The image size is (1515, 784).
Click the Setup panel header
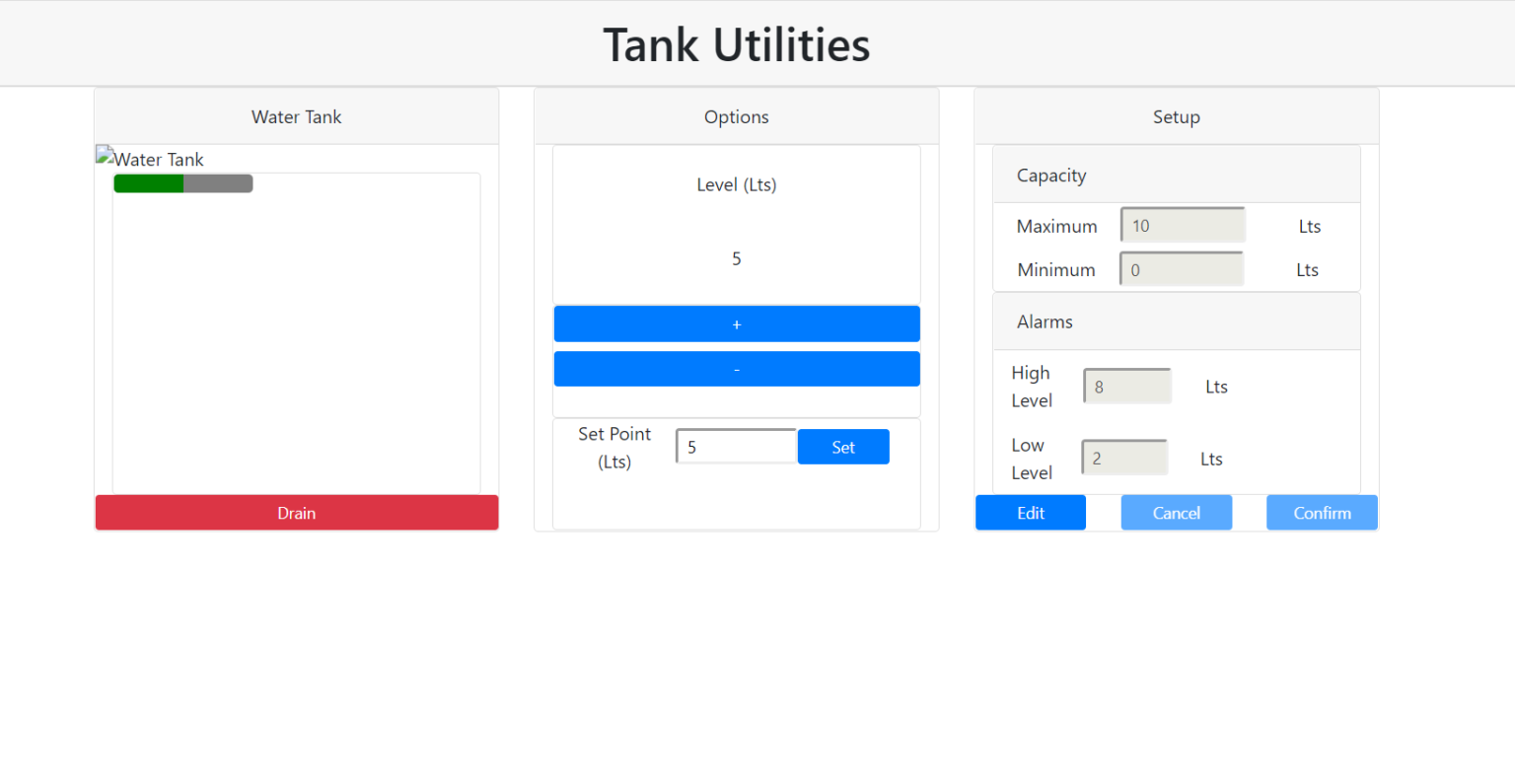[x=1176, y=117]
